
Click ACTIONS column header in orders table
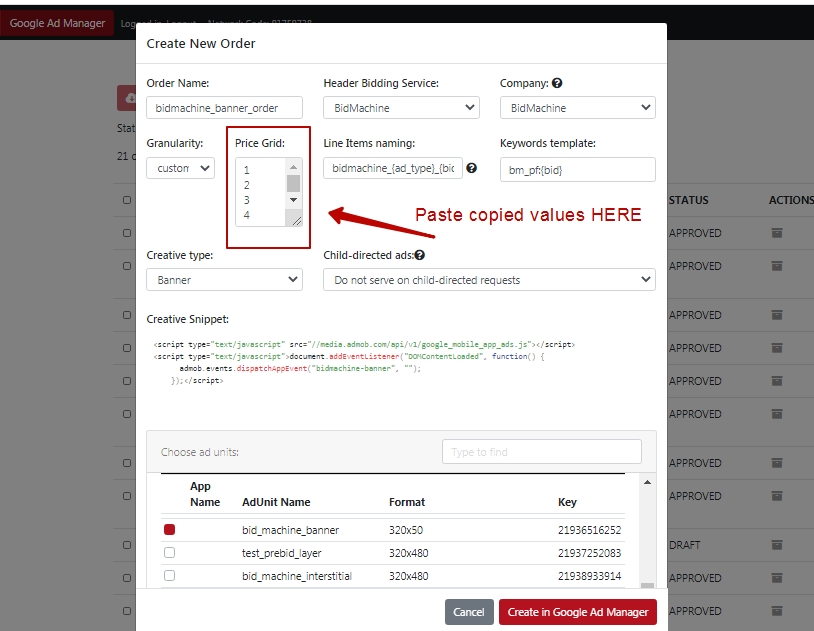pos(791,200)
